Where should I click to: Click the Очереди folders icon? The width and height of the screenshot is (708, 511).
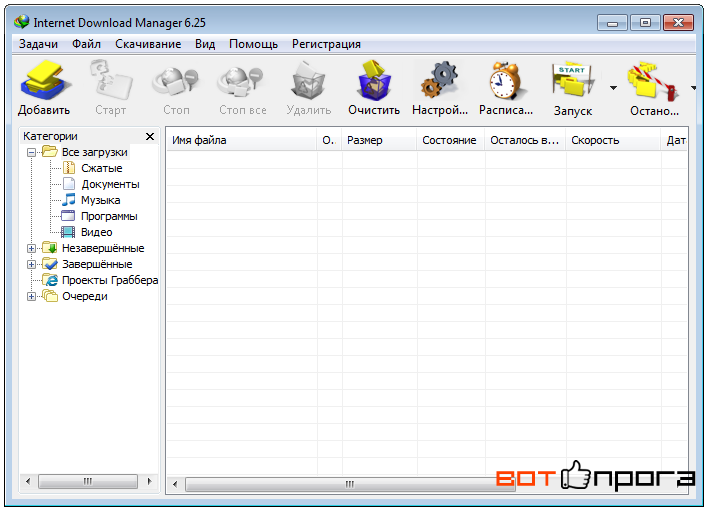(50, 296)
